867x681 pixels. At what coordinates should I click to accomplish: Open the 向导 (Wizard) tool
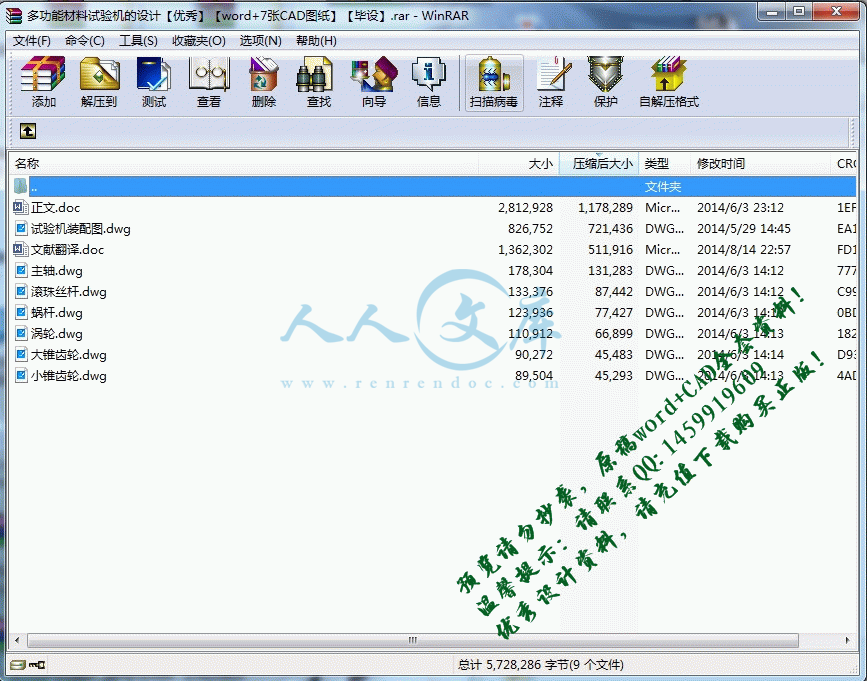click(373, 82)
